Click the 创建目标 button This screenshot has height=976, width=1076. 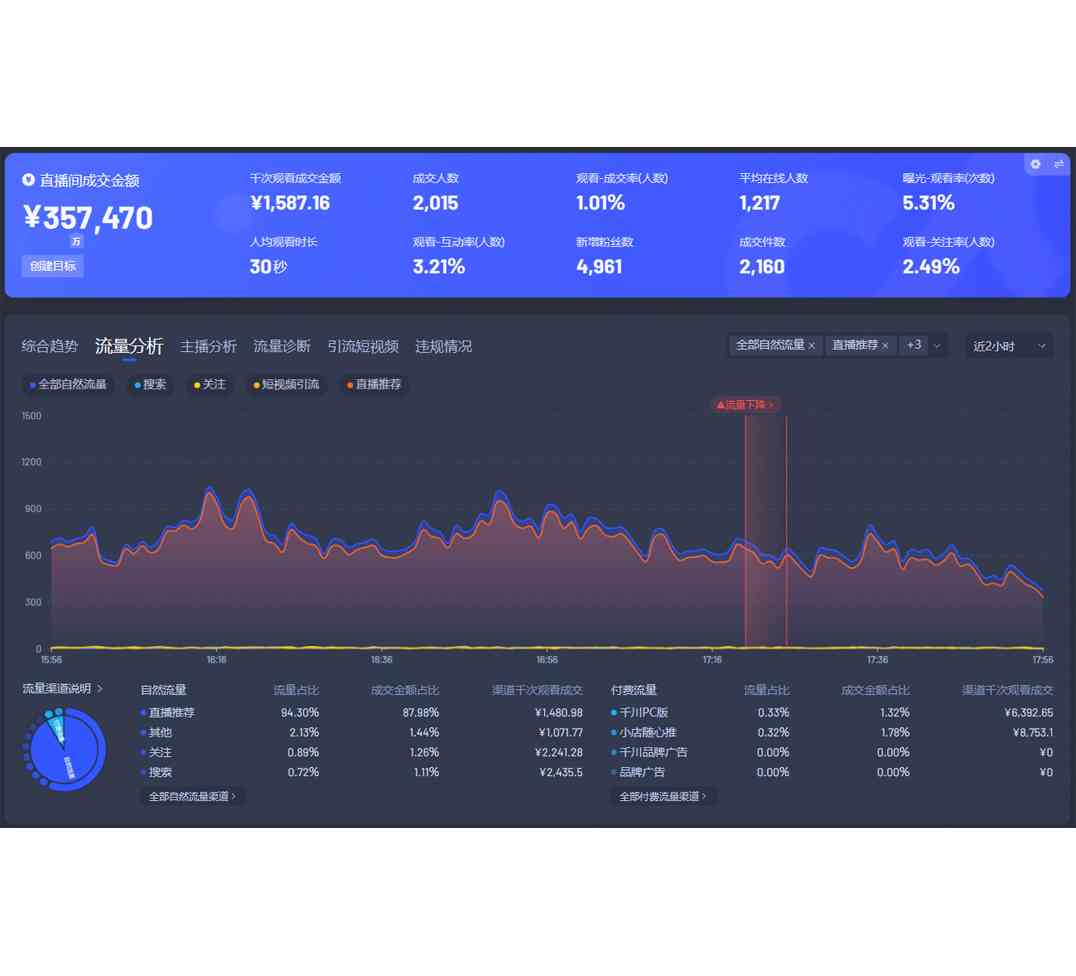(53, 266)
